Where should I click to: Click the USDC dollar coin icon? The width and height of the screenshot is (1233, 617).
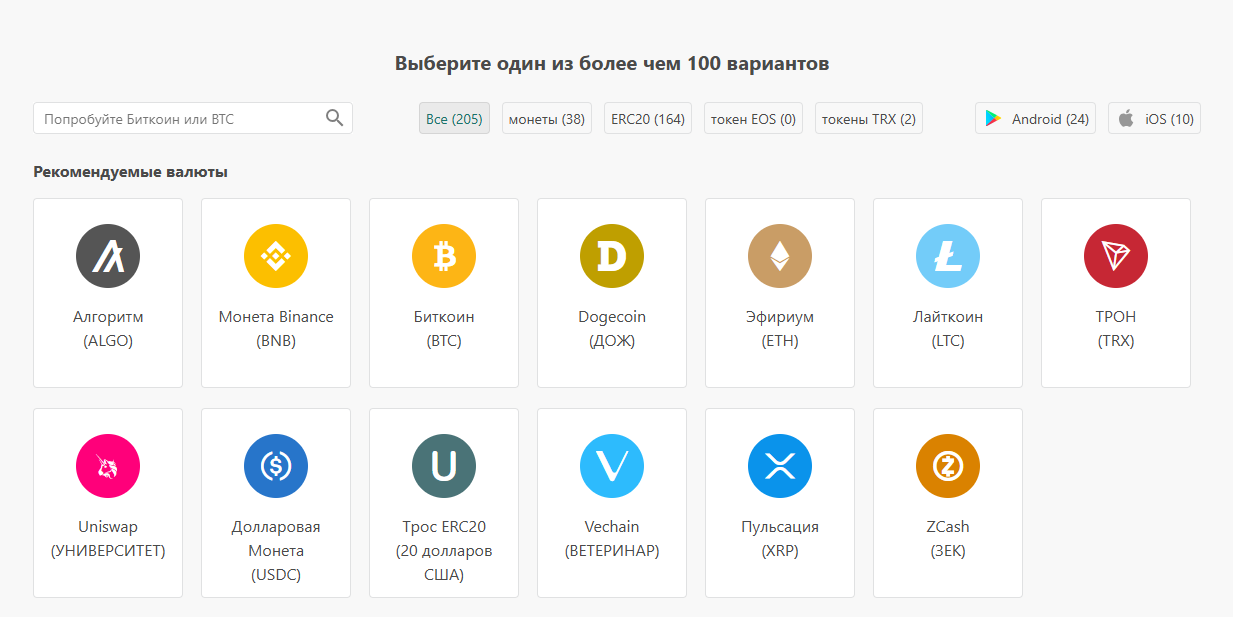click(x=276, y=466)
